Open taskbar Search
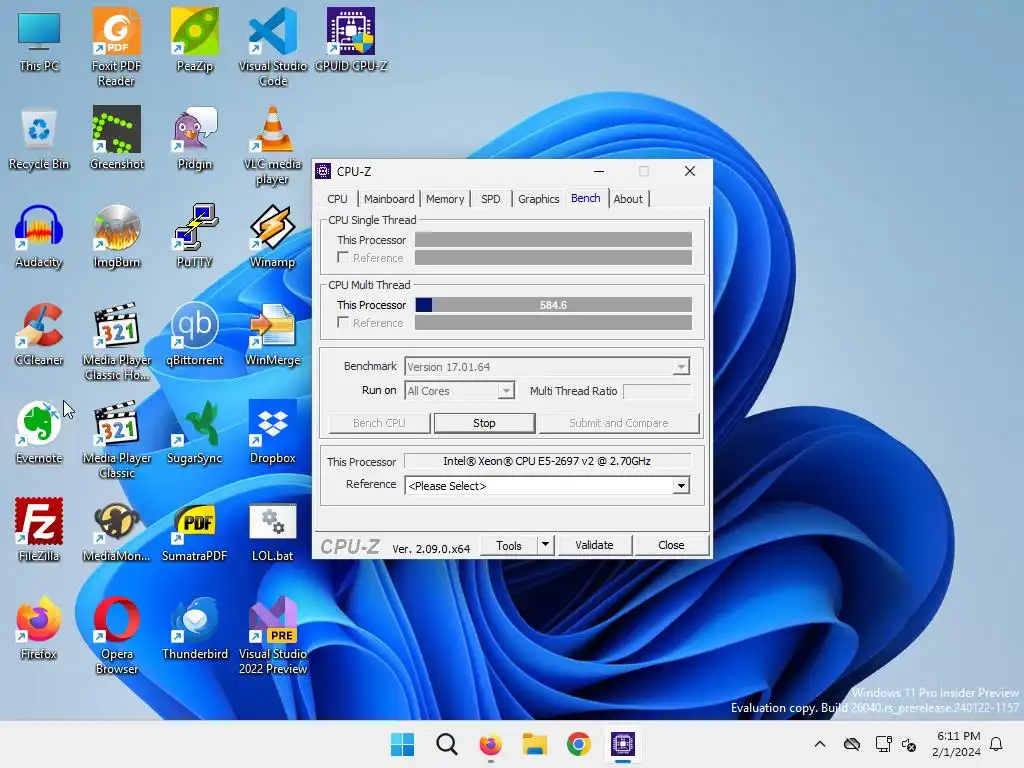The width and height of the screenshot is (1024, 768). tap(447, 744)
